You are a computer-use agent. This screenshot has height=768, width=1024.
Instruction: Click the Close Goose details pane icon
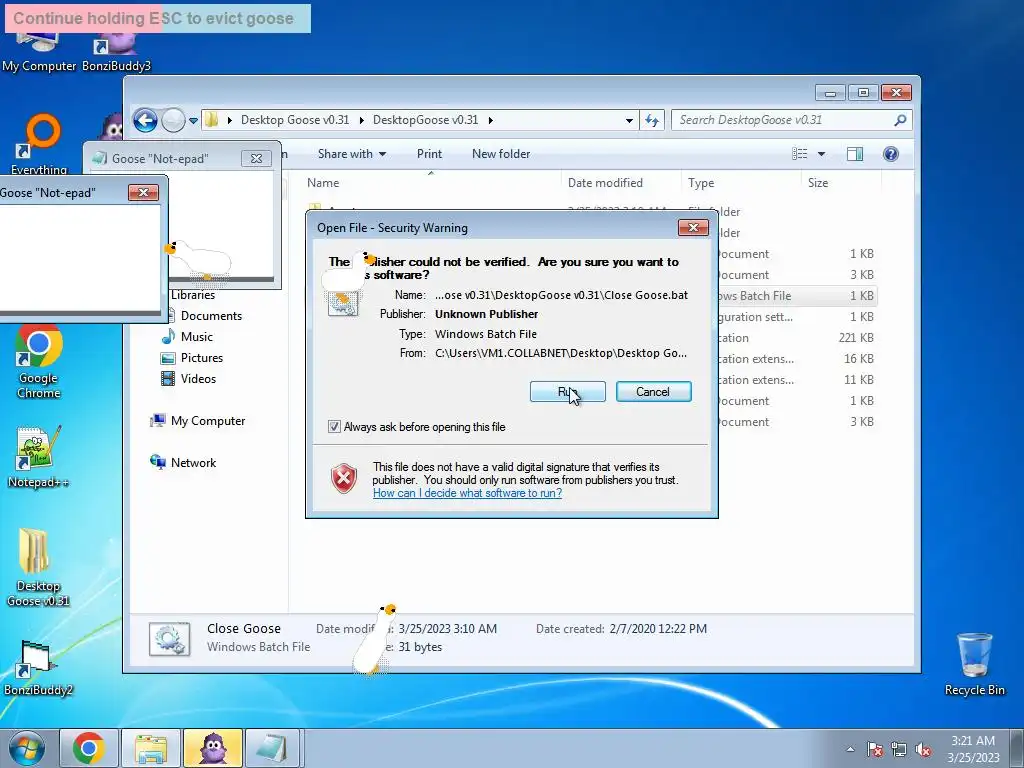coord(170,639)
